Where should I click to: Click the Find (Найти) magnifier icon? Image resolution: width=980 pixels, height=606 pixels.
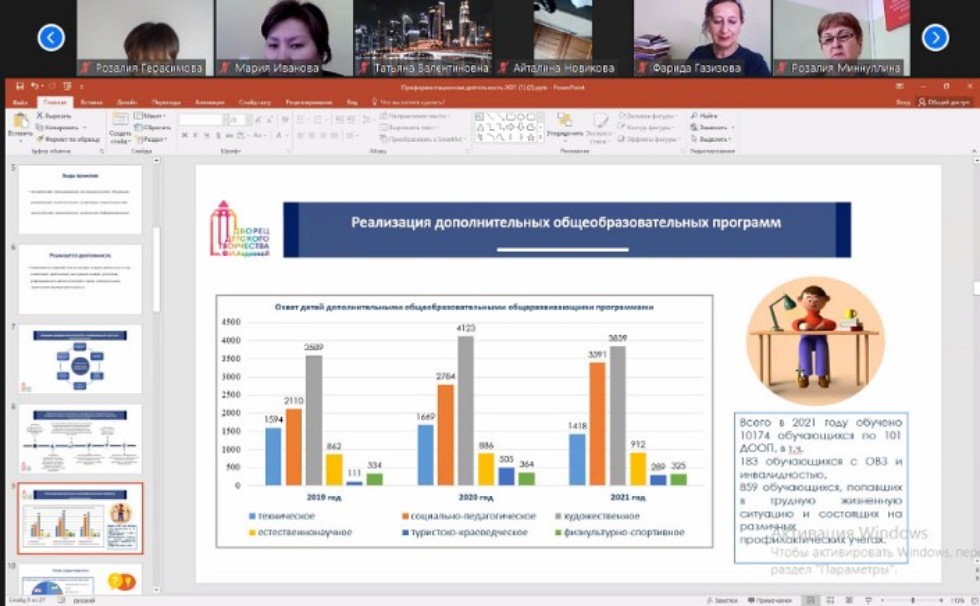pos(694,116)
